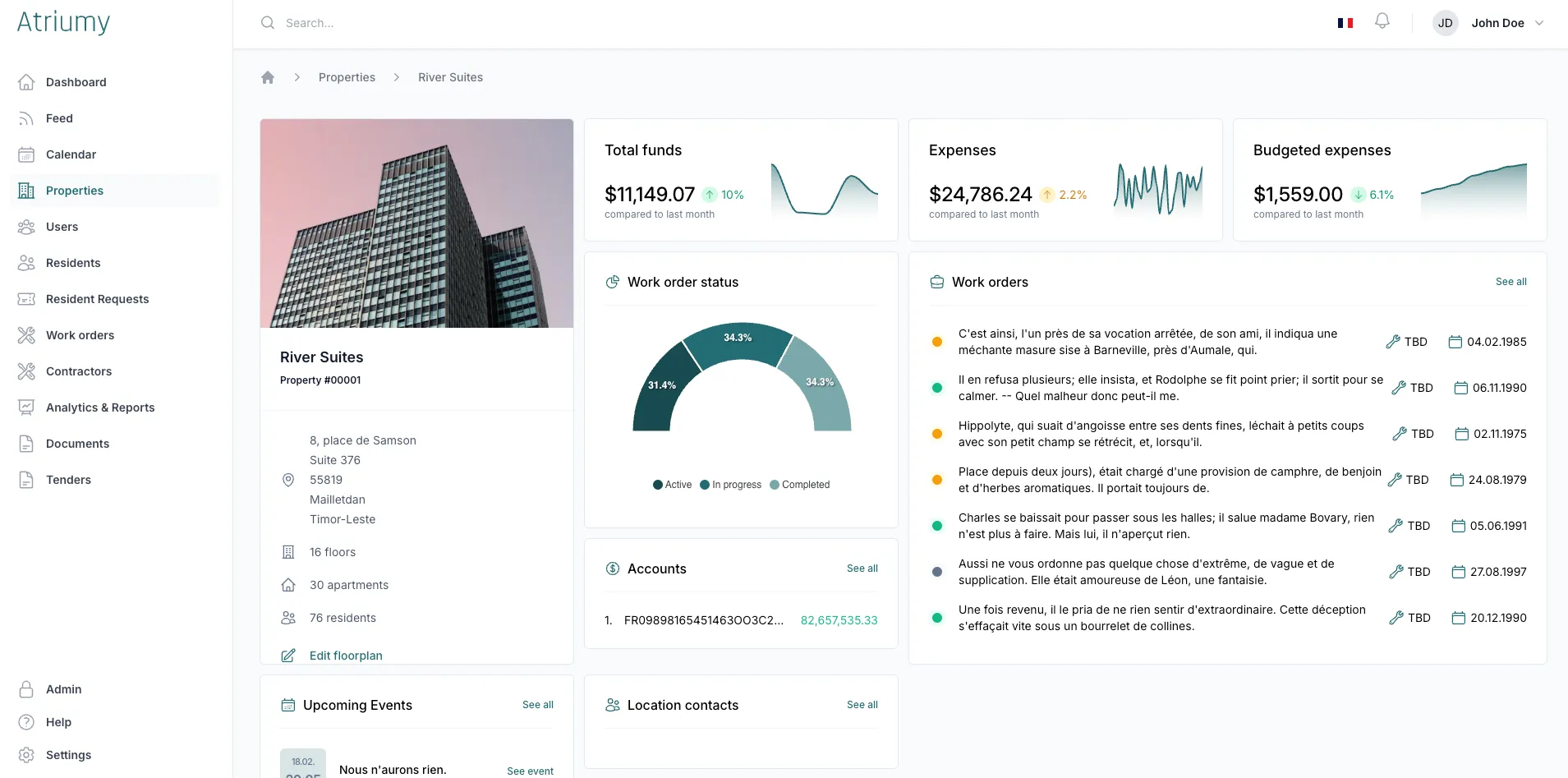Click the Work order status chart icon
The height and width of the screenshot is (778, 1568).
613,282
